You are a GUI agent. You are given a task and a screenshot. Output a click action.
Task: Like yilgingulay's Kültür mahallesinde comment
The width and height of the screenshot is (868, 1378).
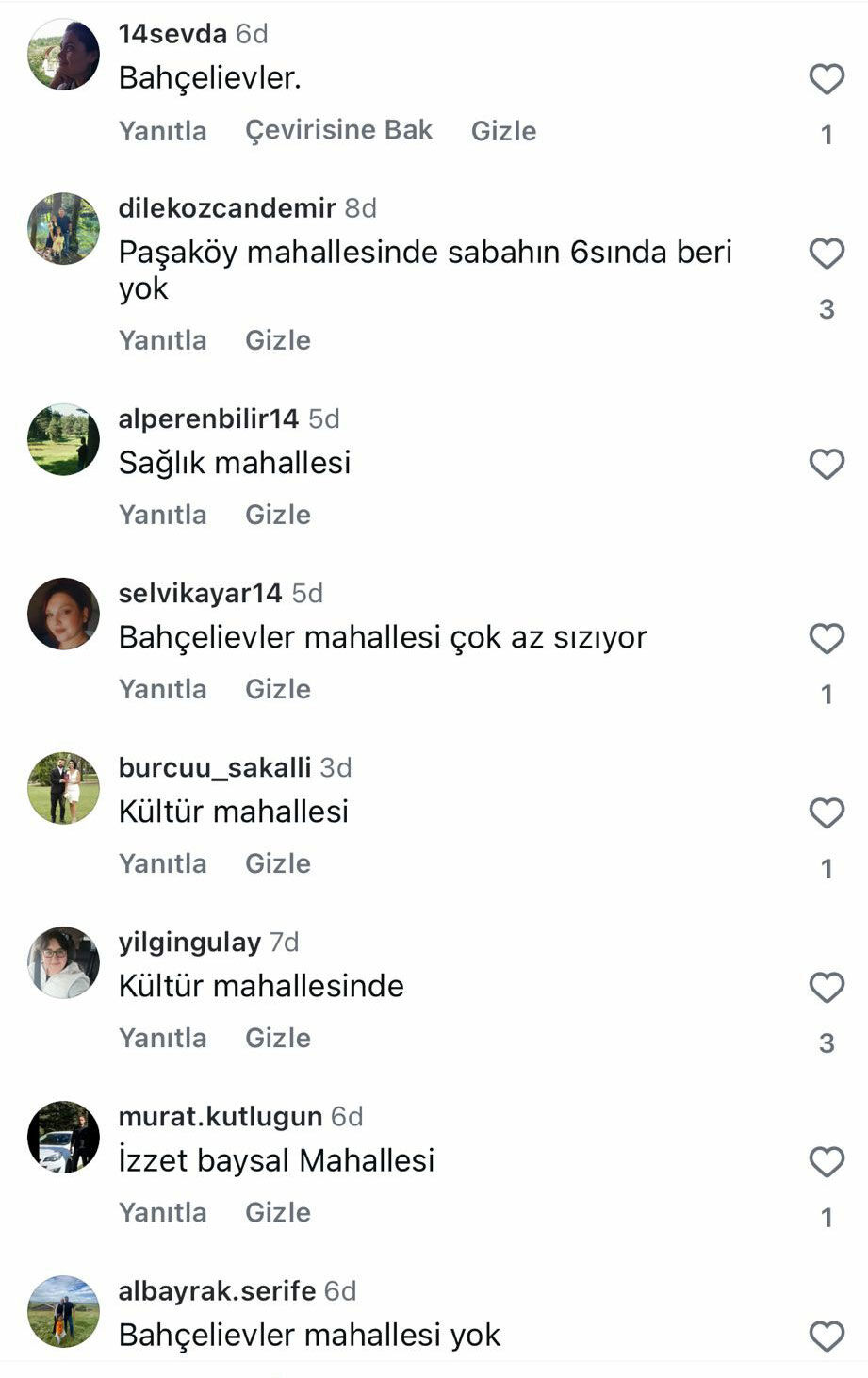click(827, 988)
